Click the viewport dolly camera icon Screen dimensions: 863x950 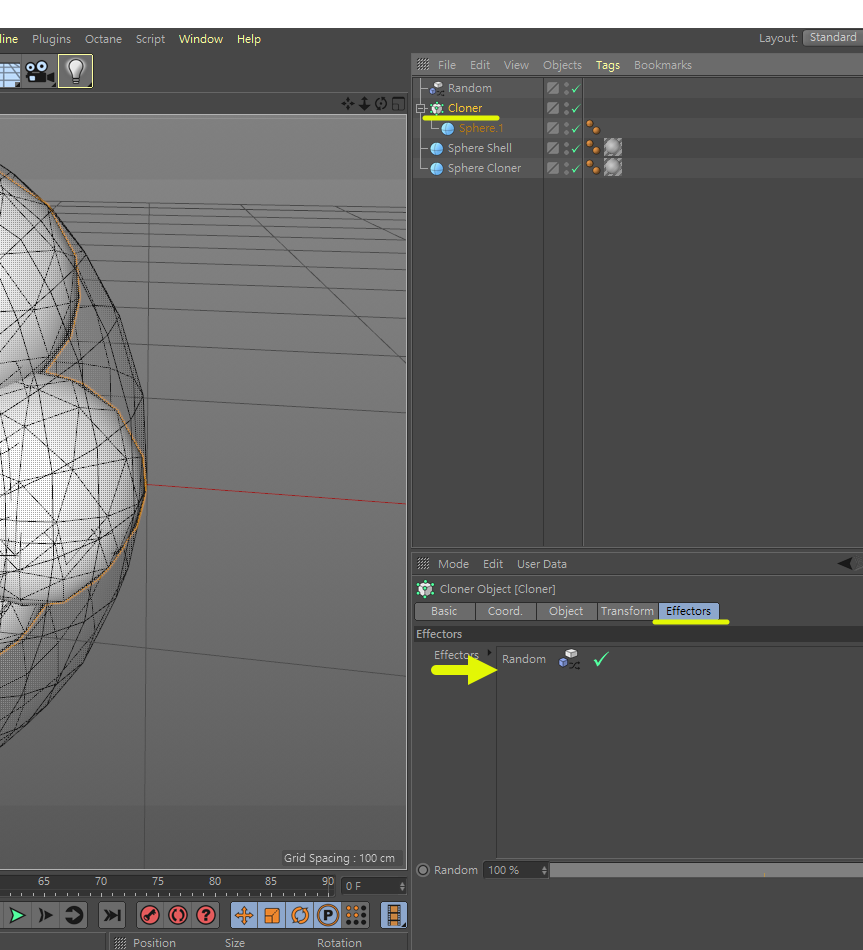tap(364, 104)
